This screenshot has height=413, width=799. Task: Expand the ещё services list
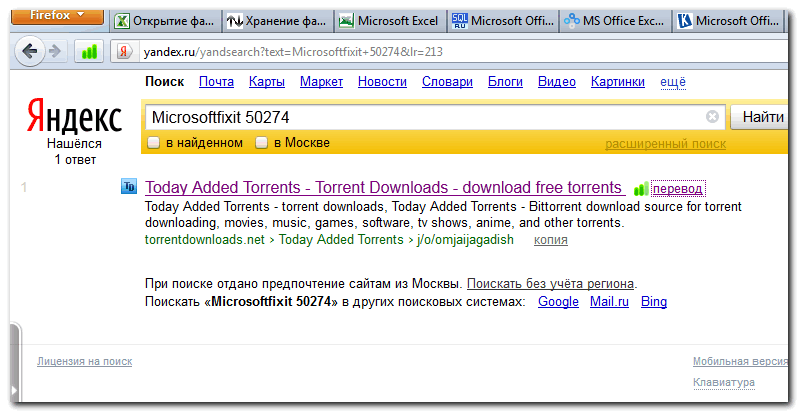(673, 82)
